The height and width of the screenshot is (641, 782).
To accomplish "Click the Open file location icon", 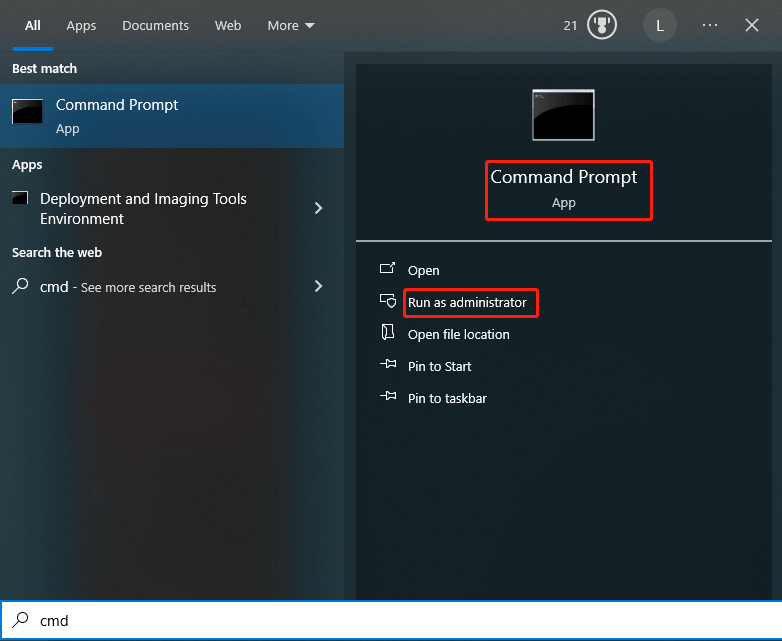I will coord(388,332).
